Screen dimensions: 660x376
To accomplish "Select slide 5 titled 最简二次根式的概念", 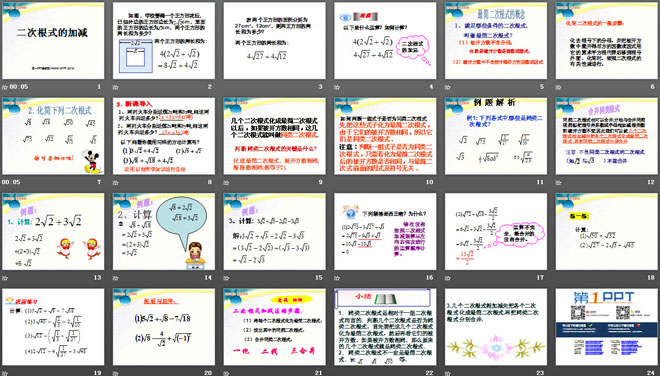I will pos(496,41).
